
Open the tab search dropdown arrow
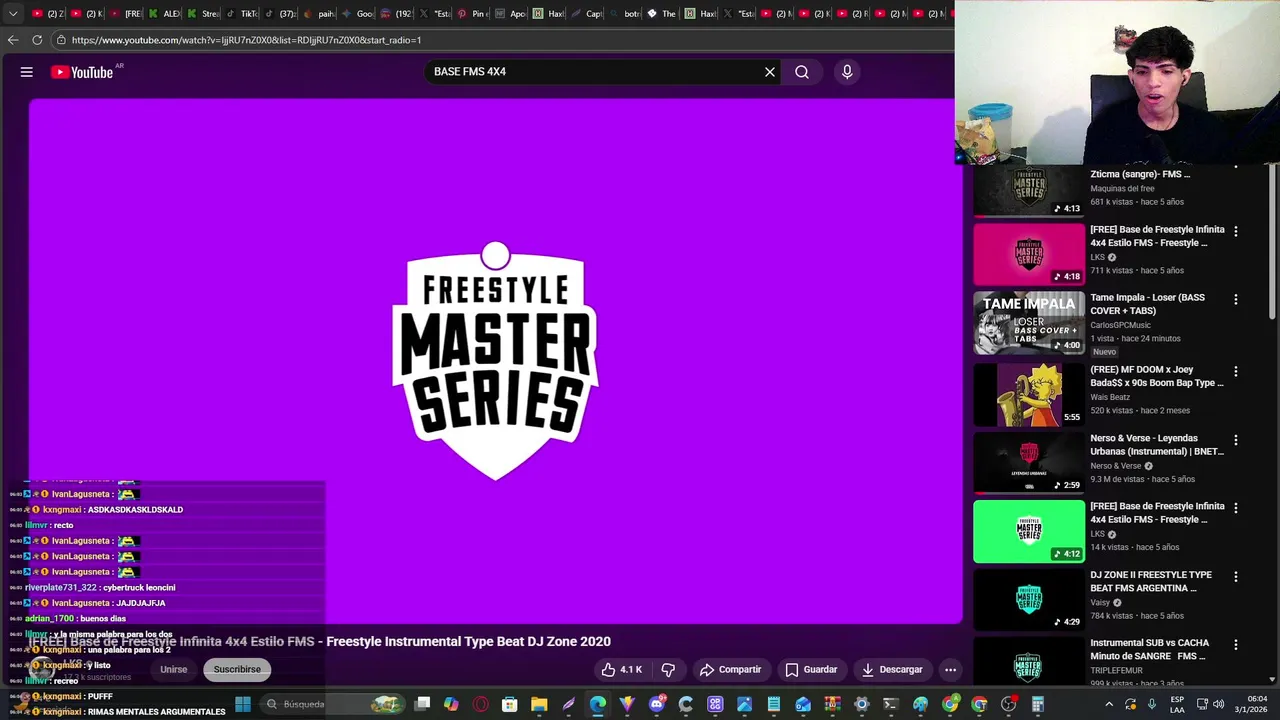pyautogui.click(x=13, y=14)
